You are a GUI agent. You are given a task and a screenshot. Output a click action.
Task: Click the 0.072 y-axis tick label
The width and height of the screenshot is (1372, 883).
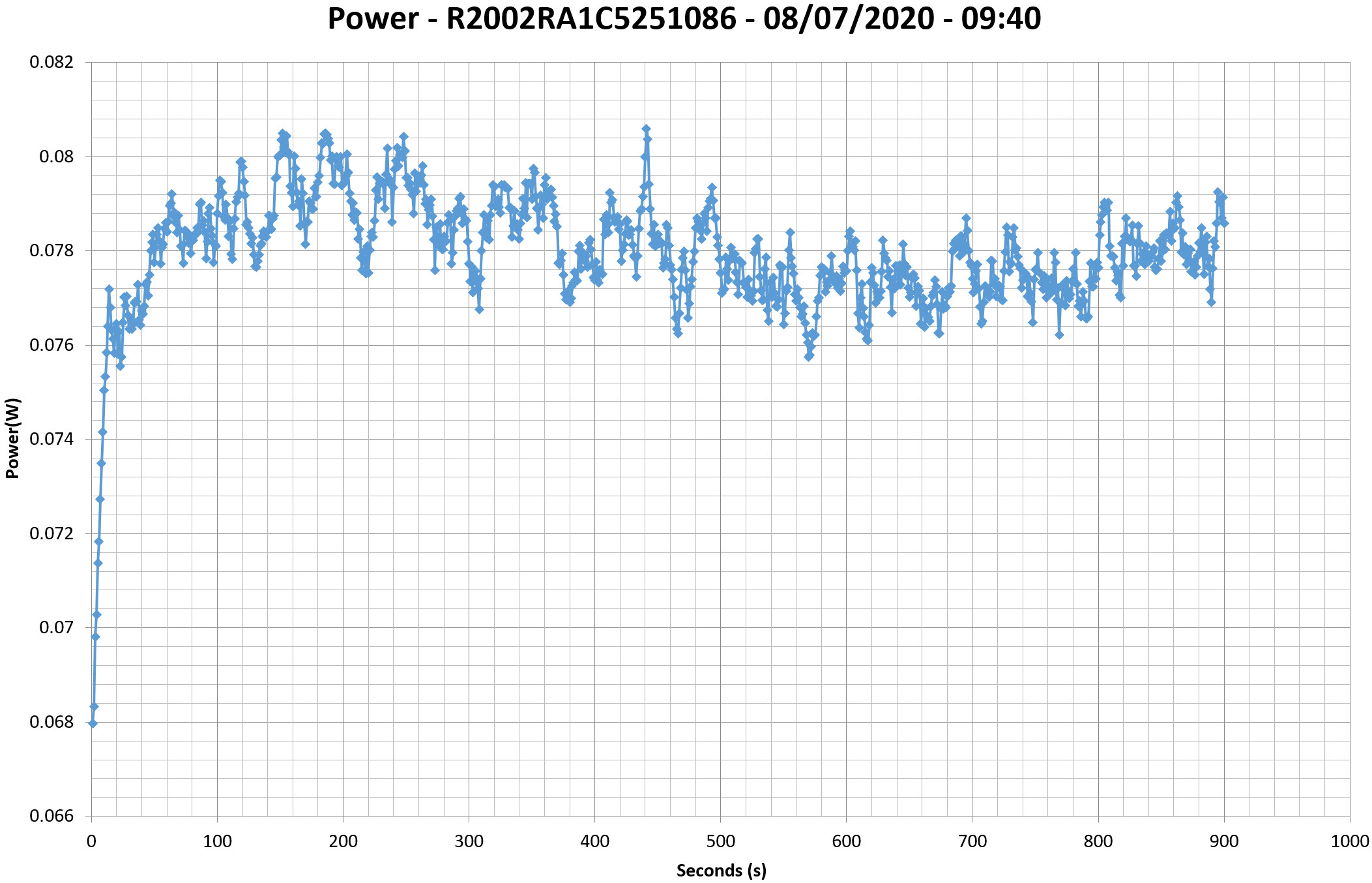pos(51,533)
